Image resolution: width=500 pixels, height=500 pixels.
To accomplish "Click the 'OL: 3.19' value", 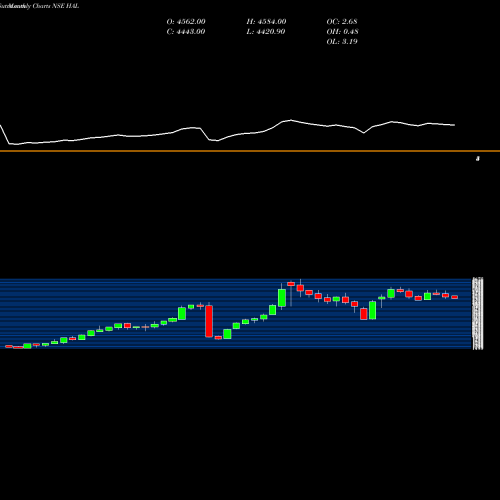I will tap(342, 42).
